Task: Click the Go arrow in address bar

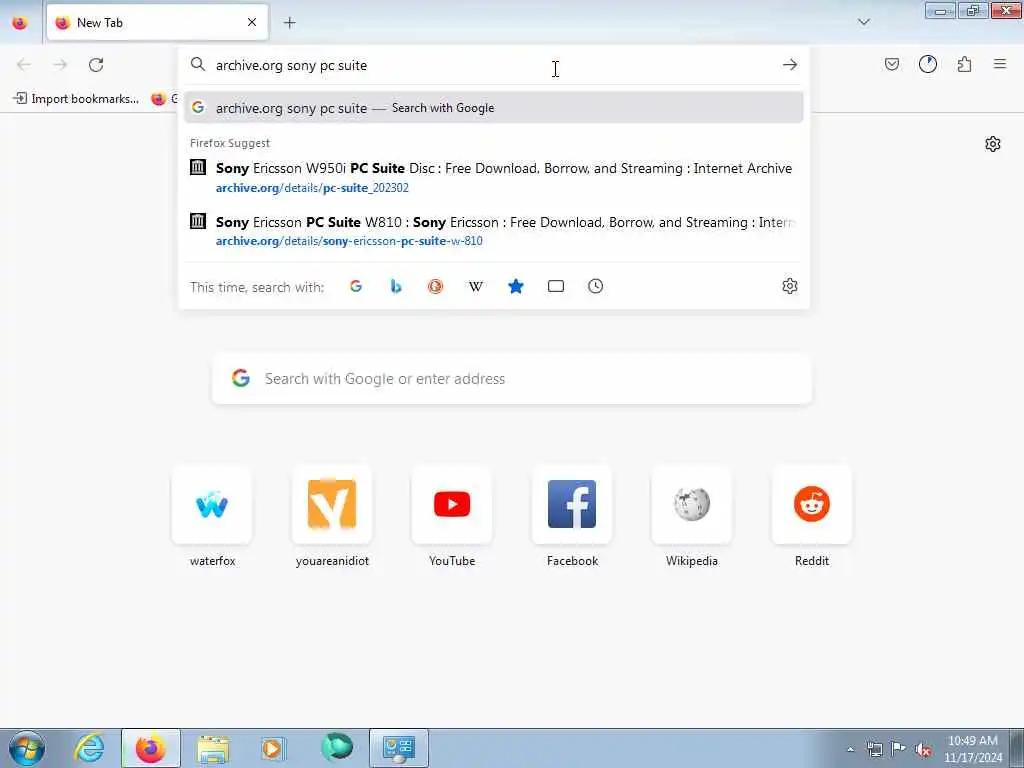Action: (x=790, y=65)
